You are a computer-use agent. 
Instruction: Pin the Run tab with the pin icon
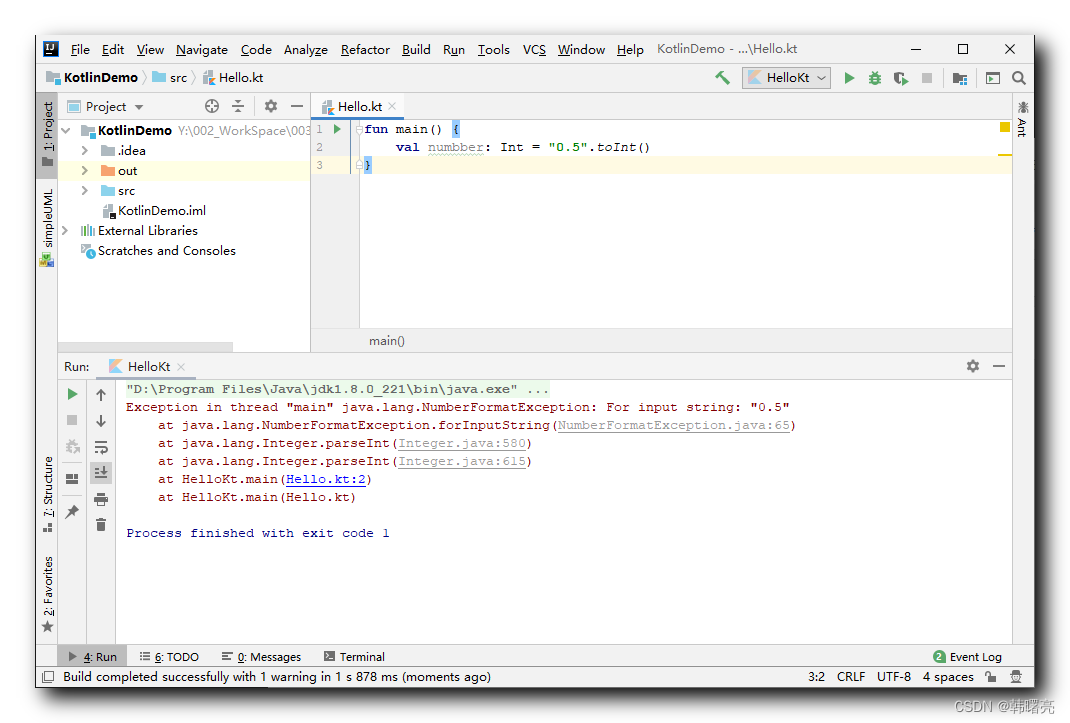point(72,511)
